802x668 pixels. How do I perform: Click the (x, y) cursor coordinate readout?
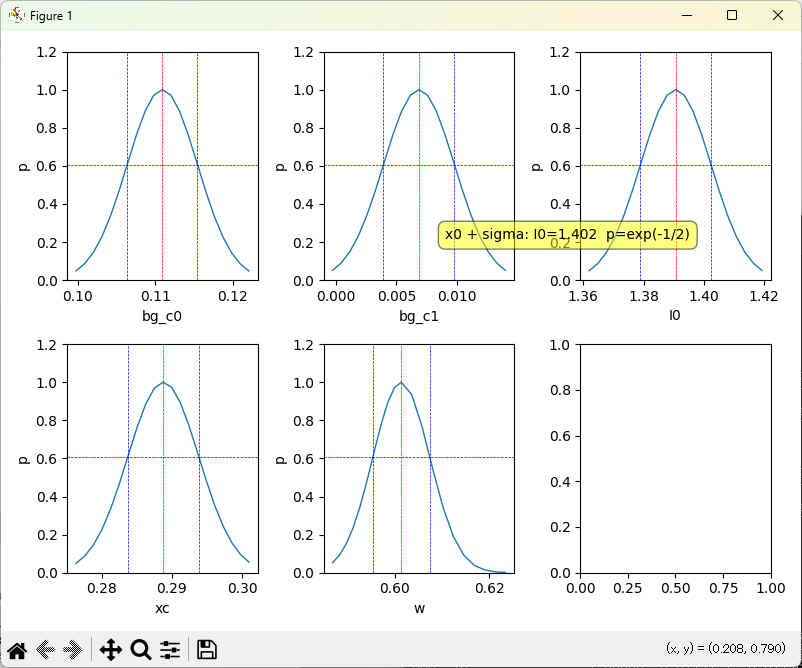pyautogui.click(x=726, y=649)
